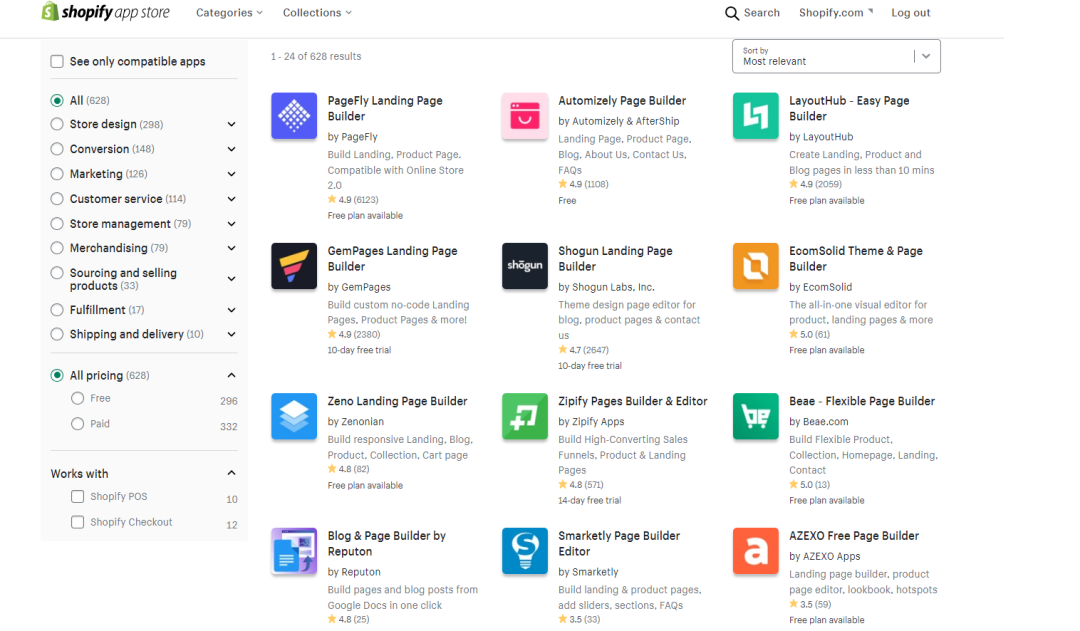
Task: Open Blog & Page Builder by Reputon title
Action: tap(386, 544)
